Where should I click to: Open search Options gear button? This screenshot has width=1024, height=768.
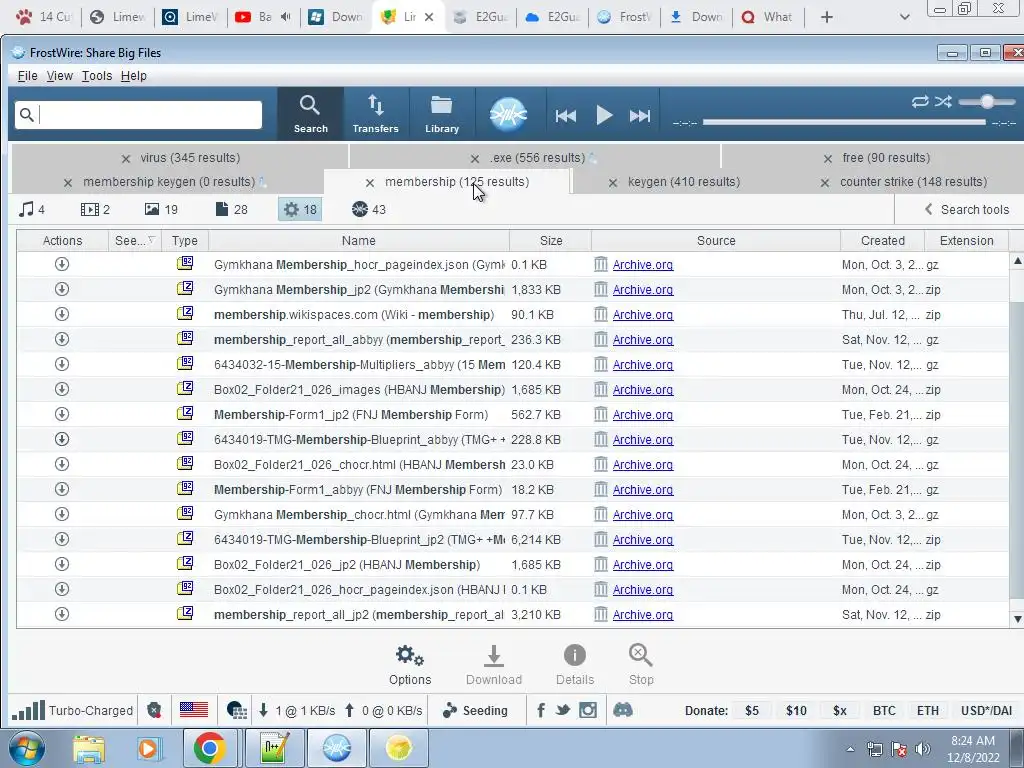pos(410,665)
